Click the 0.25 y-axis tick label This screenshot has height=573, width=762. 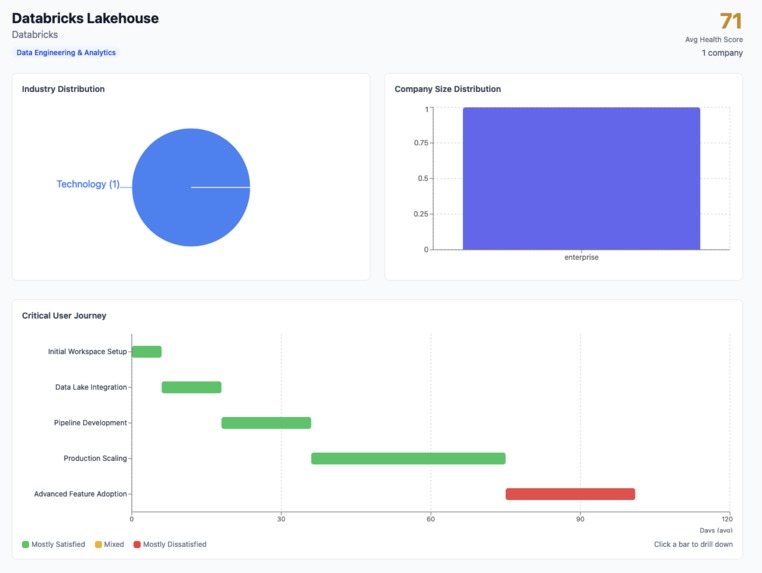(421, 214)
